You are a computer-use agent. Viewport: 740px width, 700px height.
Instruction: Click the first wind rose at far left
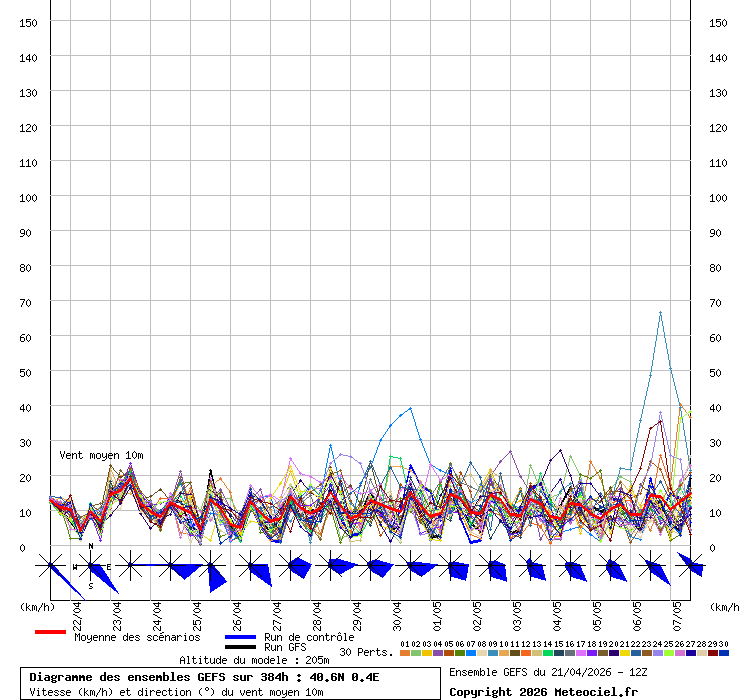pos(50,567)
